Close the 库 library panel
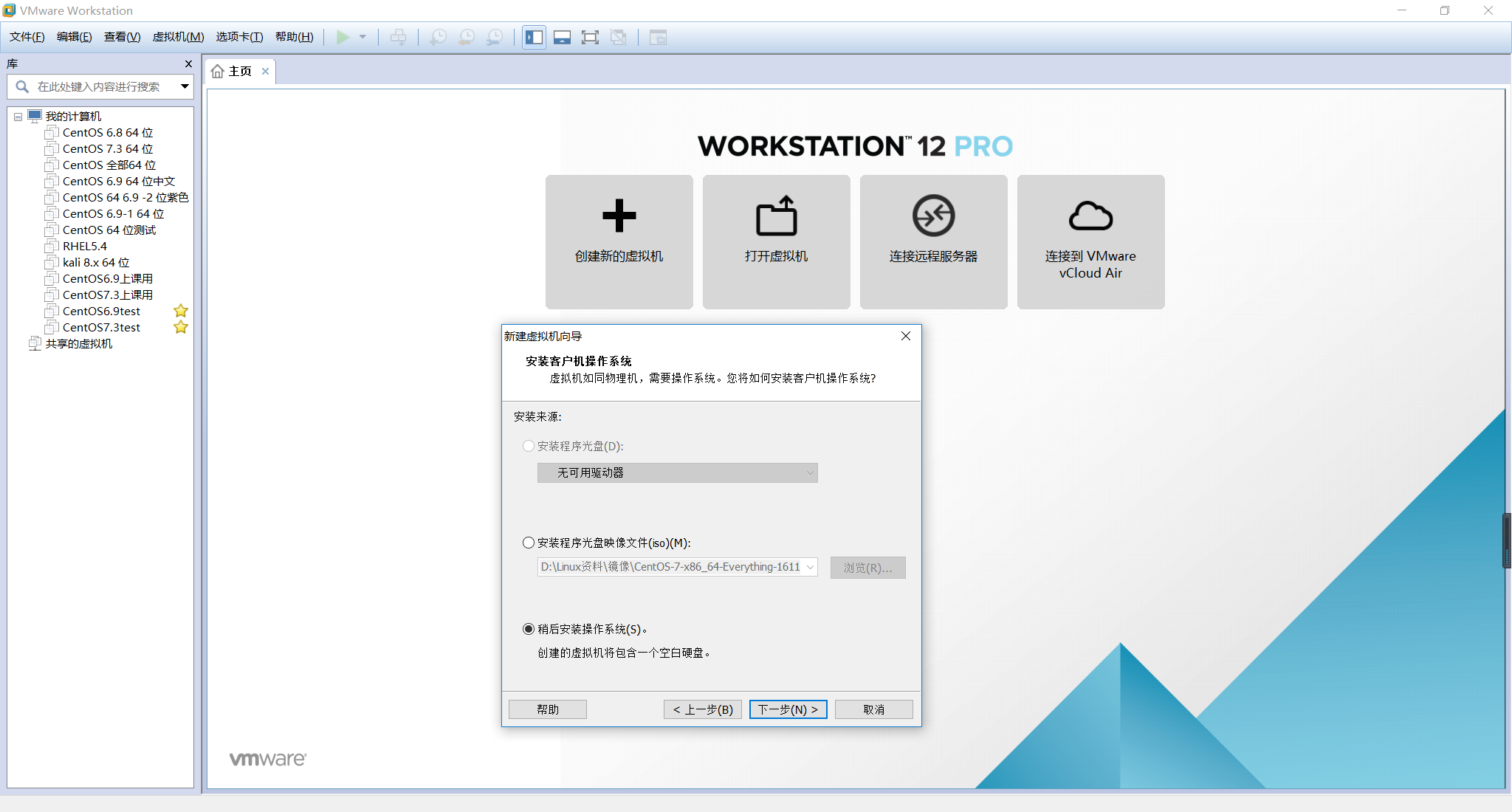This screenshot has width=1512, height=812. click(188, 63)
